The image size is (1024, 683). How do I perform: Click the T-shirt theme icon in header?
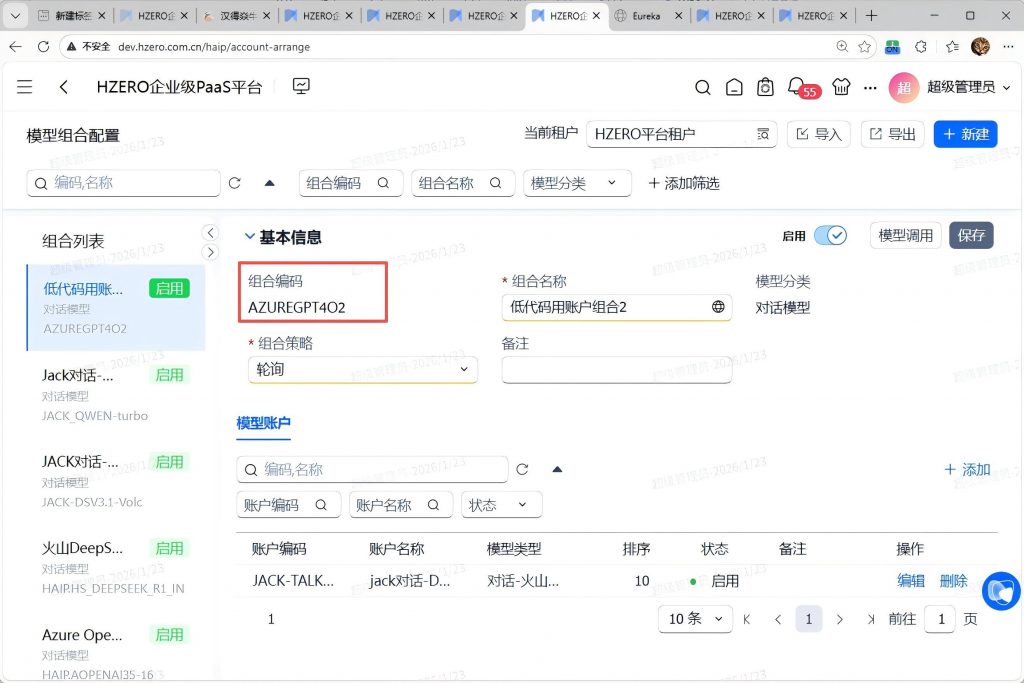(x=840, y=87)
